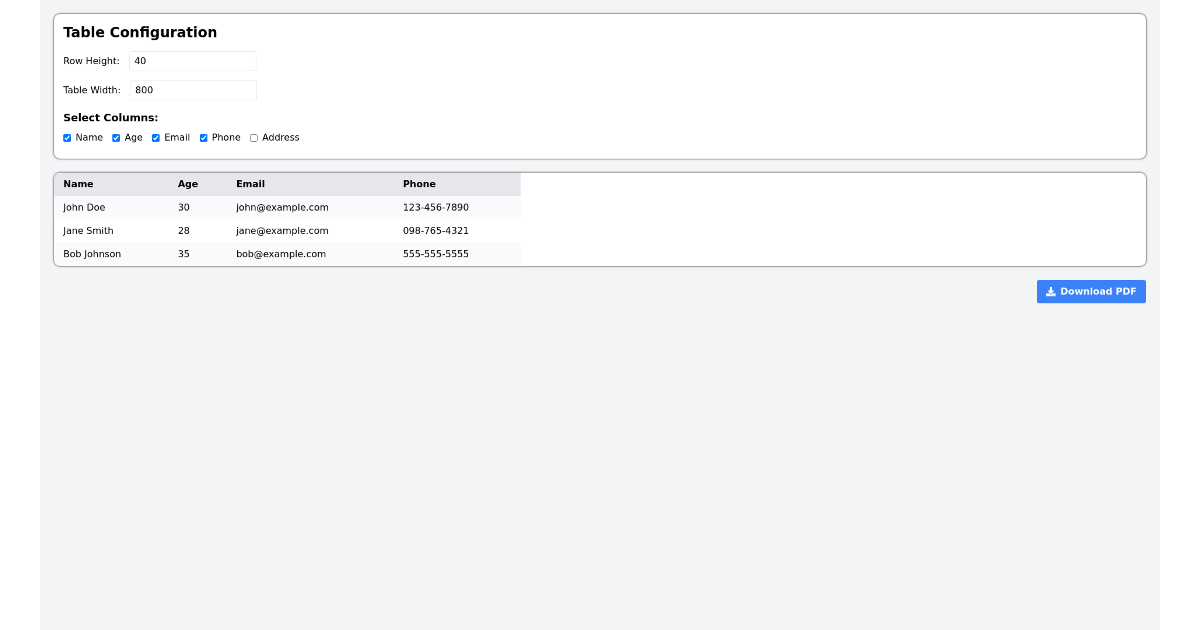Disable the Phone column checkbox
The width and height of the screenshot is (1200, 630).
[x=203, y=137]
